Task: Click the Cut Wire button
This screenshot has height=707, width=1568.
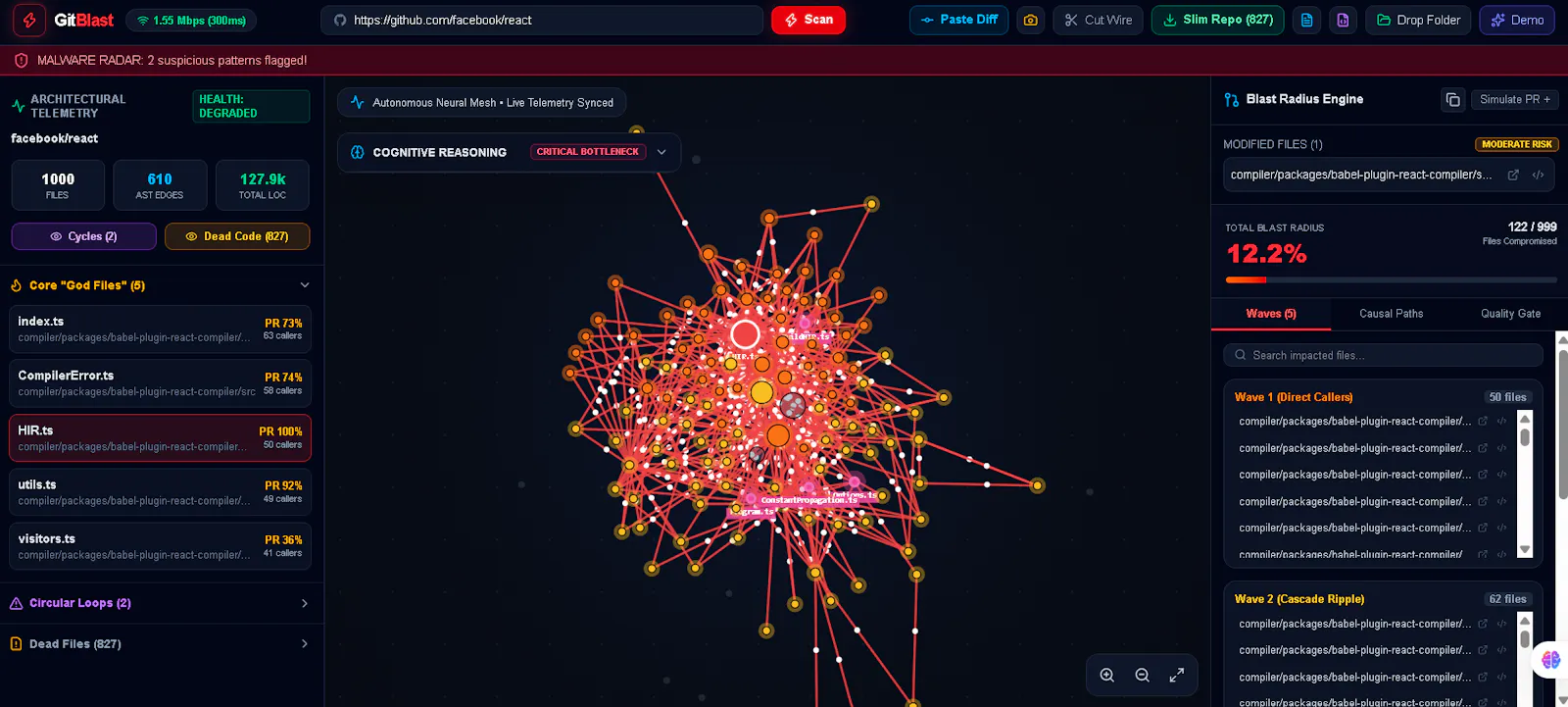Action: (1098, 20)
